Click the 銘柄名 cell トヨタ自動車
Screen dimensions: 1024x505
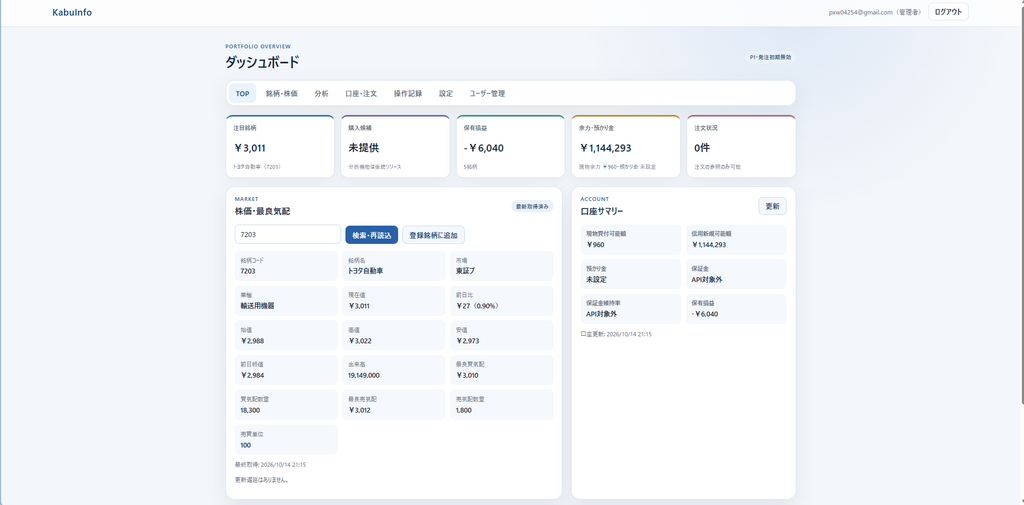pos(394,266)
